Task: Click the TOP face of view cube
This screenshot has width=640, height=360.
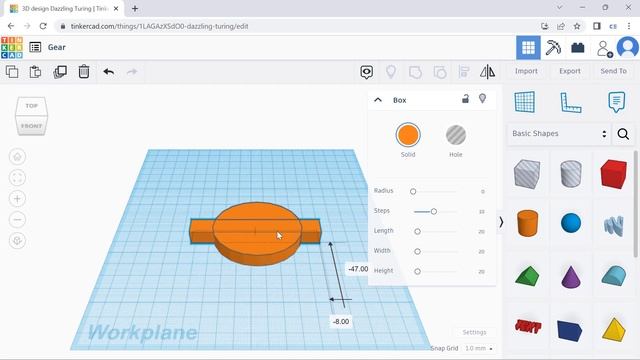Action: tap(31, 106)
